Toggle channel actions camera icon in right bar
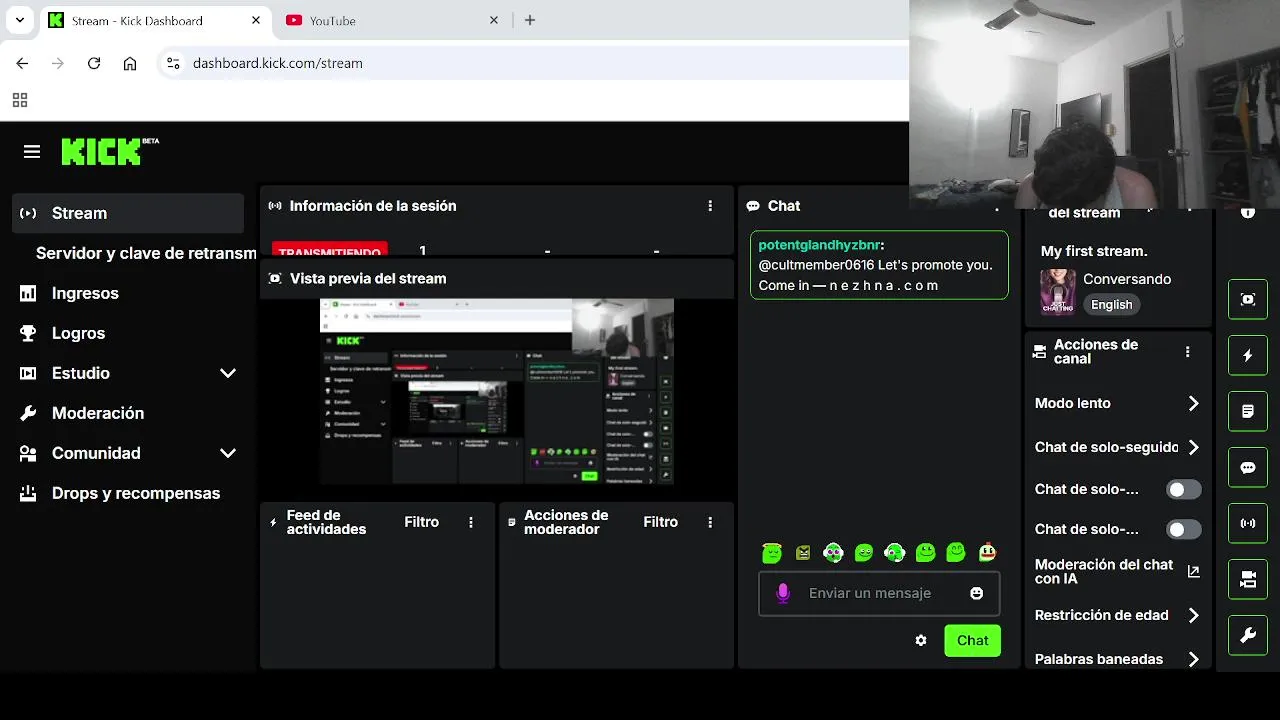The height and width of the screenshot is (720, 1280). (x=1247, y=579)
